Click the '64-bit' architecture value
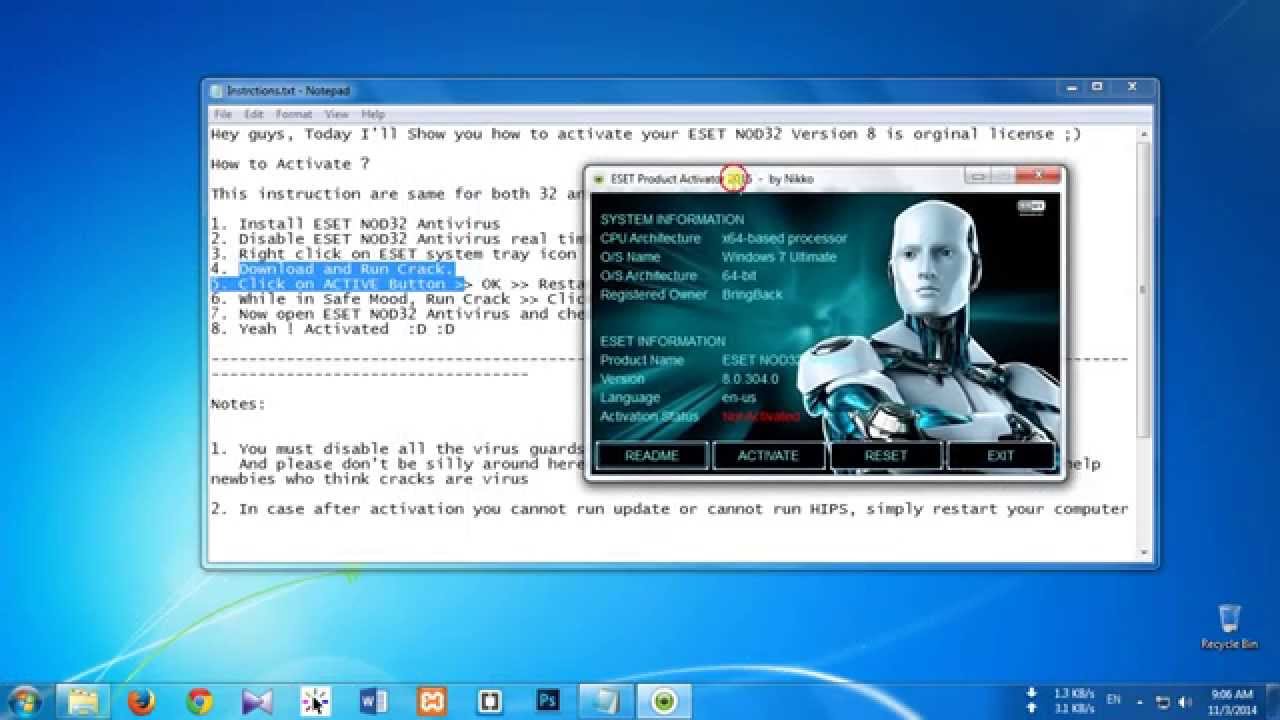This screenshot has height=720, width=1280. (738, 276)
